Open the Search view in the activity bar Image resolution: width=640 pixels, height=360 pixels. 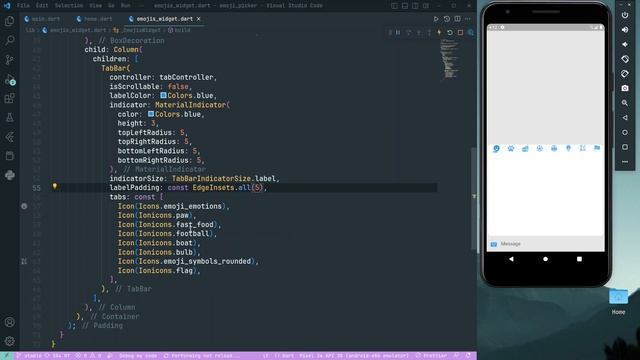9,40
